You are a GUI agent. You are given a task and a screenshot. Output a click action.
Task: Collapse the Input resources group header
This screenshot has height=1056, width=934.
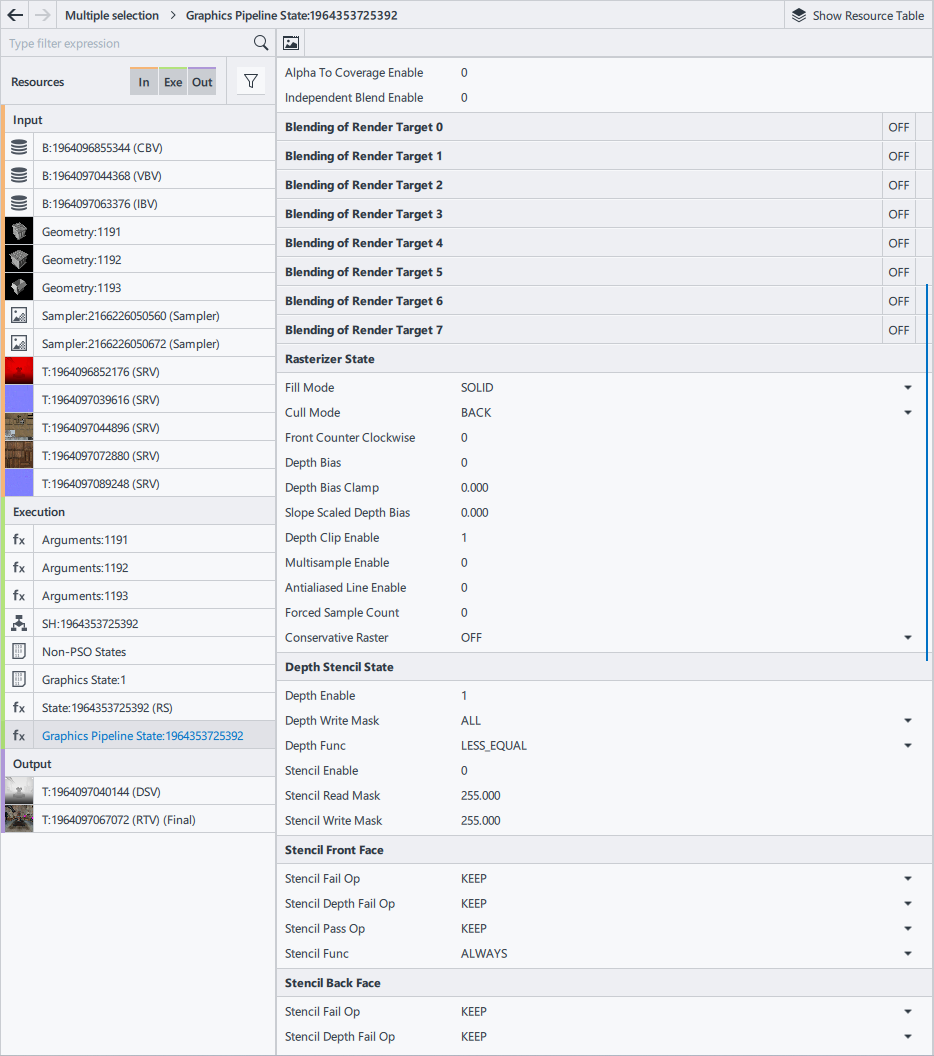[139, 119]
